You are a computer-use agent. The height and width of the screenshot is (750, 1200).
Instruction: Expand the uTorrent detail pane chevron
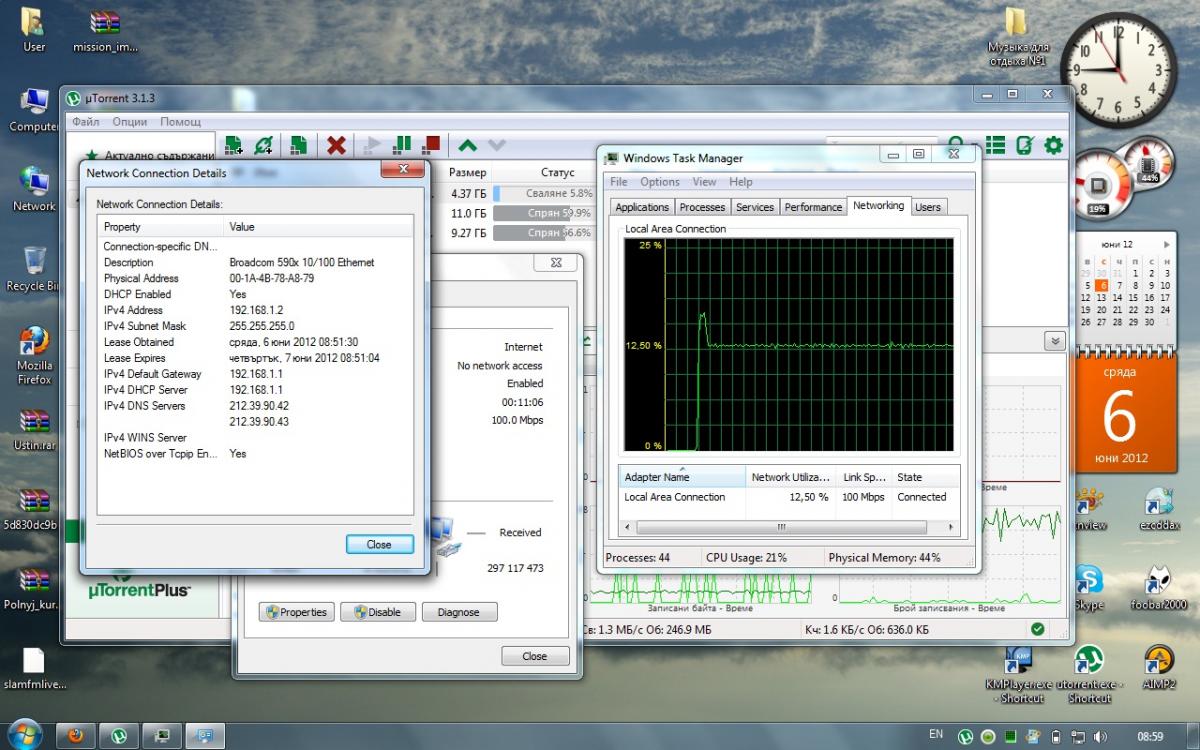pyautogui.click(x=1053, y=341)
